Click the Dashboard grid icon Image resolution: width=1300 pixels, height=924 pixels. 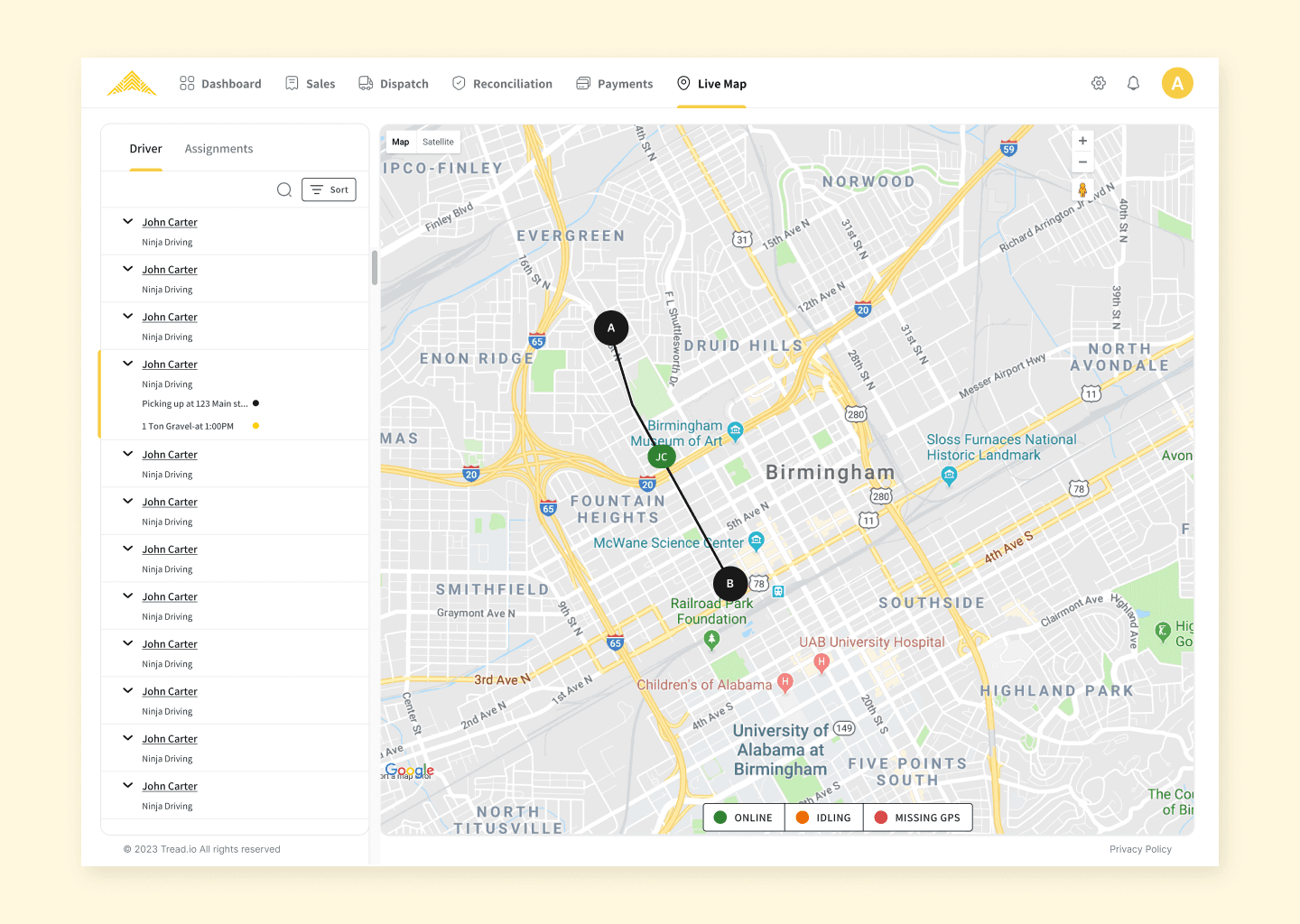(x=187, y=83)
